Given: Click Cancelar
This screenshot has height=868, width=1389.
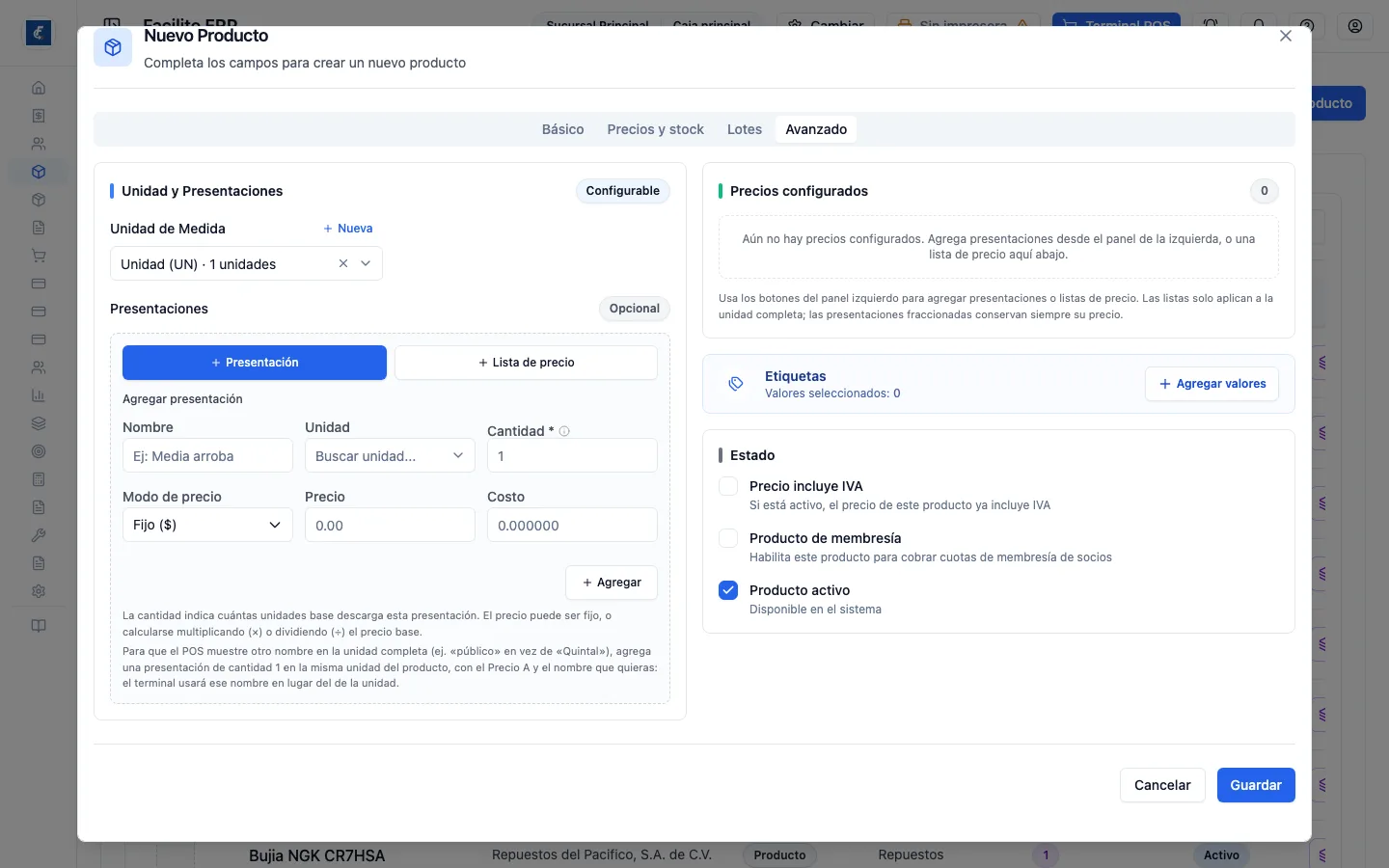Looking at the screenshot, I should point(1162,785).
